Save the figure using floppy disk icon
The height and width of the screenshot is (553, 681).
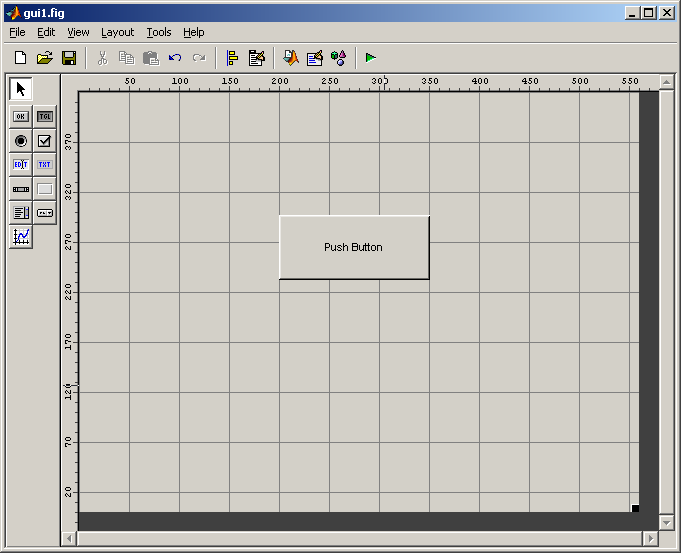pyautogui.click(x=69, y=58)
